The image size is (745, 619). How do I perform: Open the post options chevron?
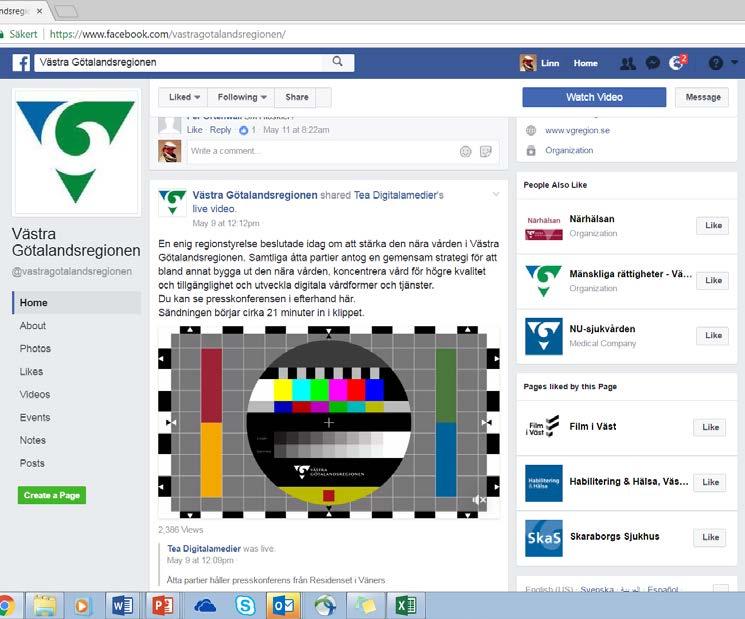496,194
